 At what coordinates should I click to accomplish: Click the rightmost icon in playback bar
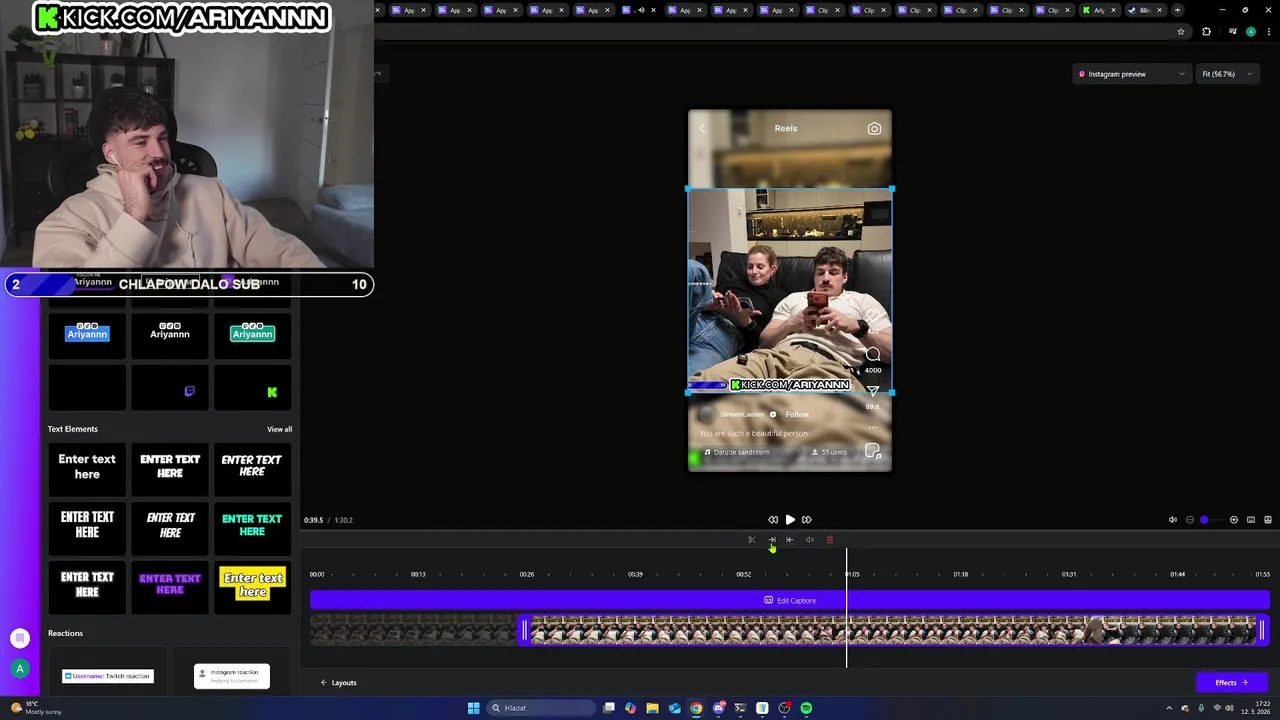pyautogui.click(x=1268, y=520)
